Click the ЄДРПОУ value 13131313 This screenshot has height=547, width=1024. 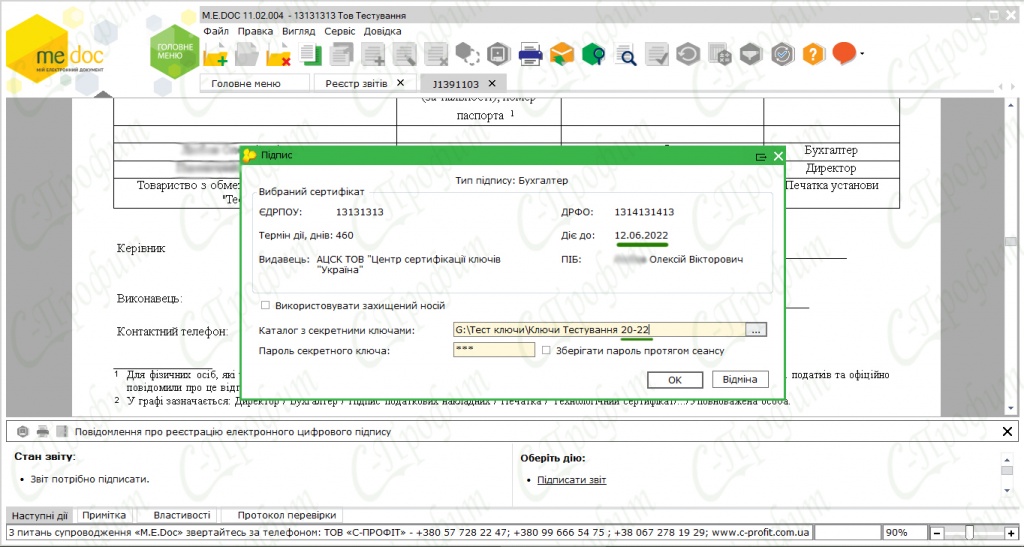(x=360, y=212)
